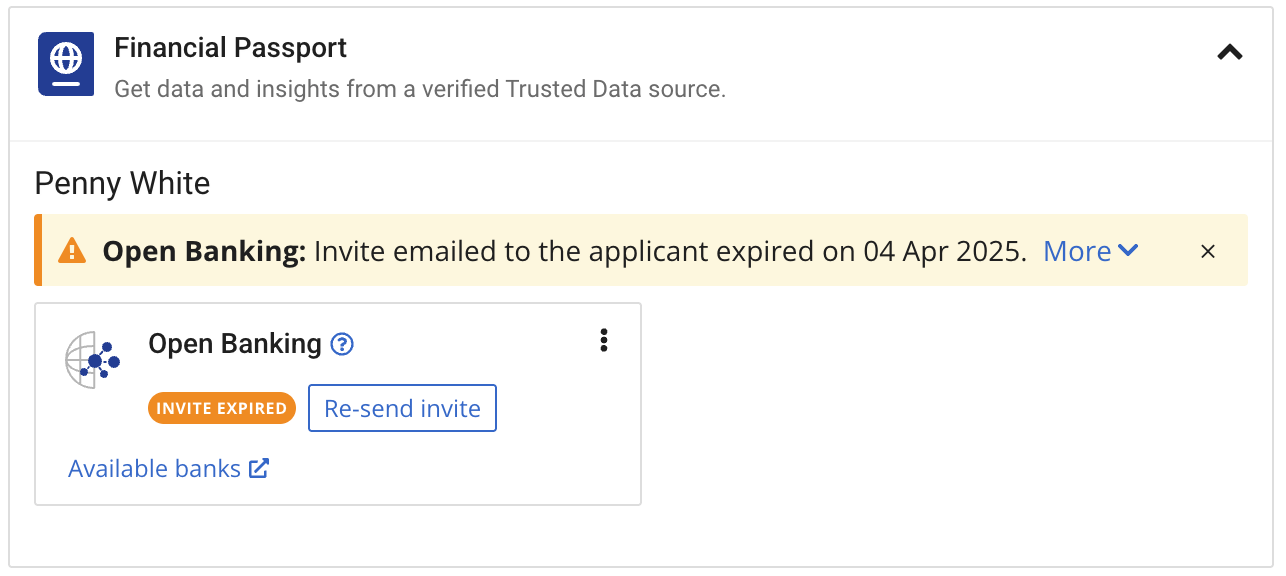
Task: Click the INVITE EXPIRED status badge
Action: pos(222,408)
